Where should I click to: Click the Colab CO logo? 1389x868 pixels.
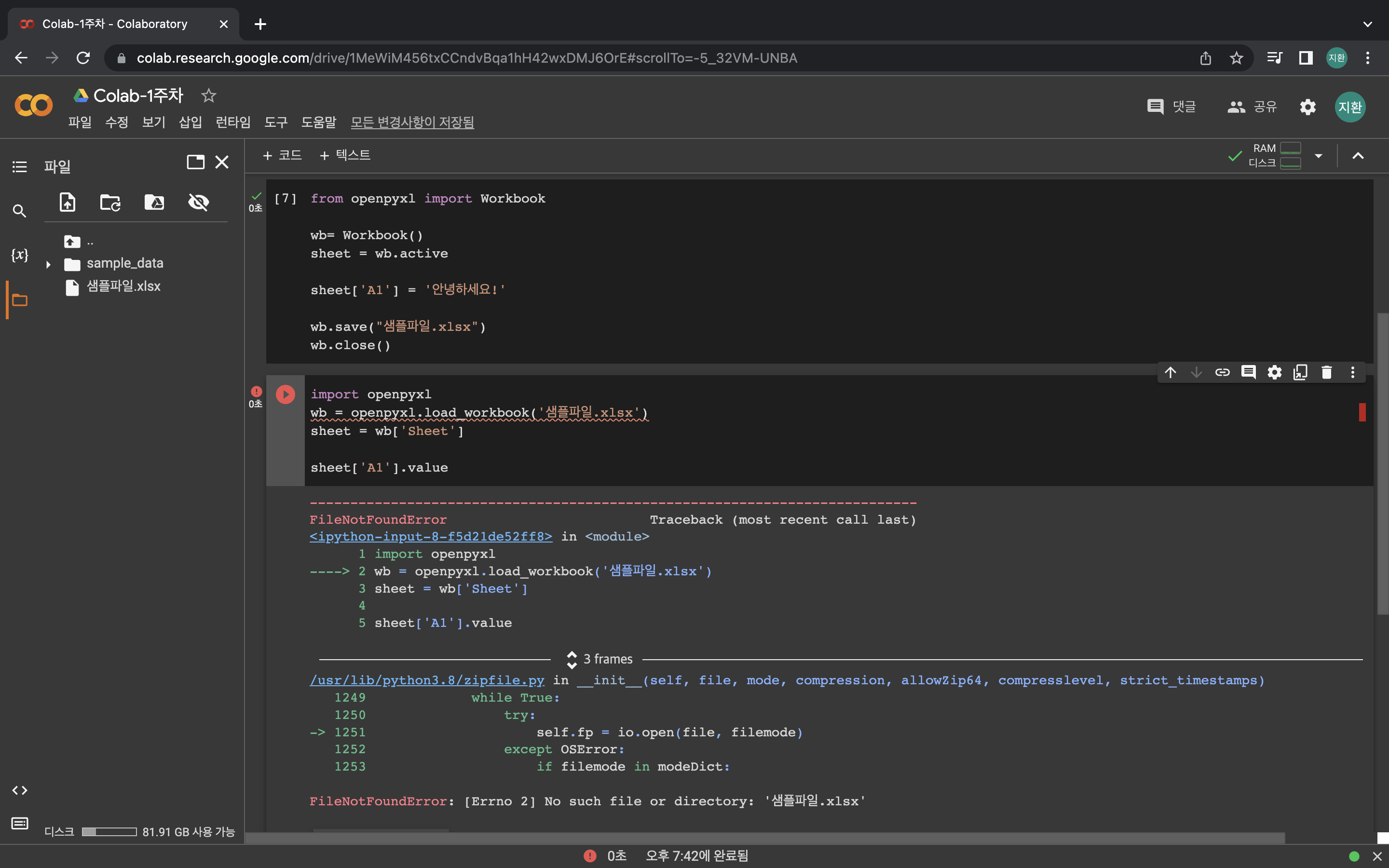(33, 106)
